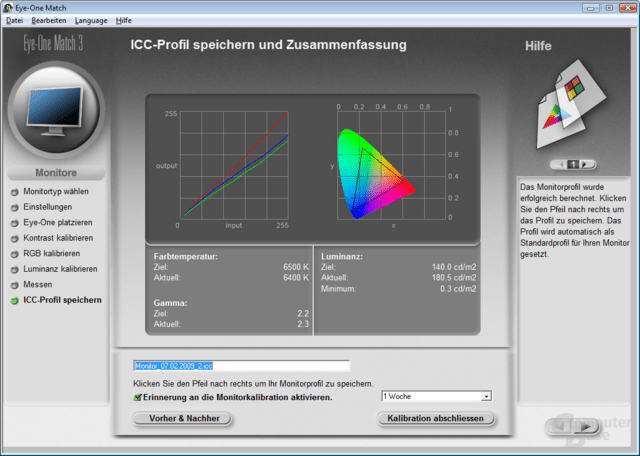Maximize the Eye-One Match window
This screenshot has height=456, width=640.
(x=609, y=8)
